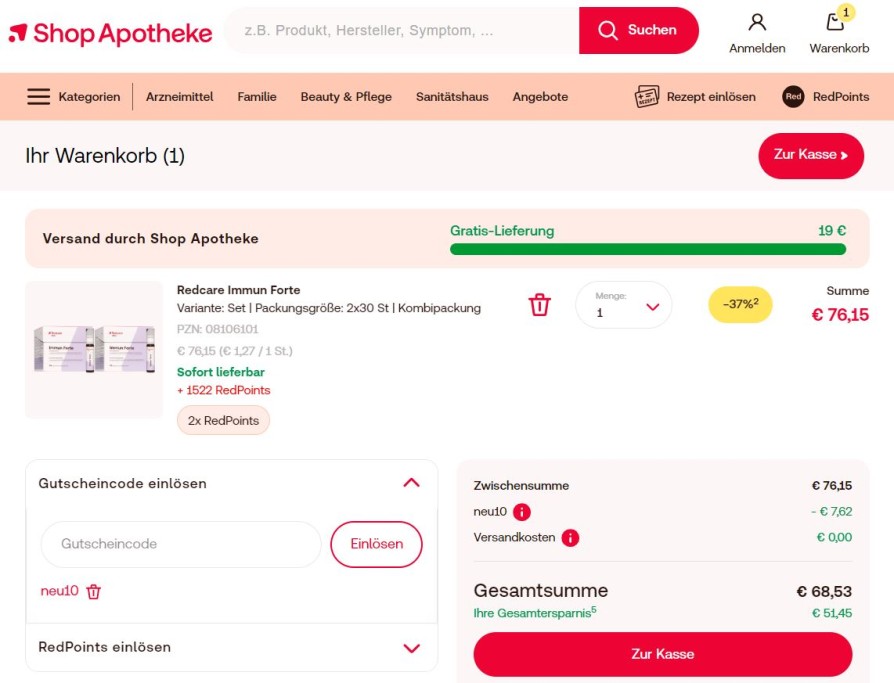Open the Arzneimittel menu item
The width and height of the screenshot is (894, 683).
point(180,96)
